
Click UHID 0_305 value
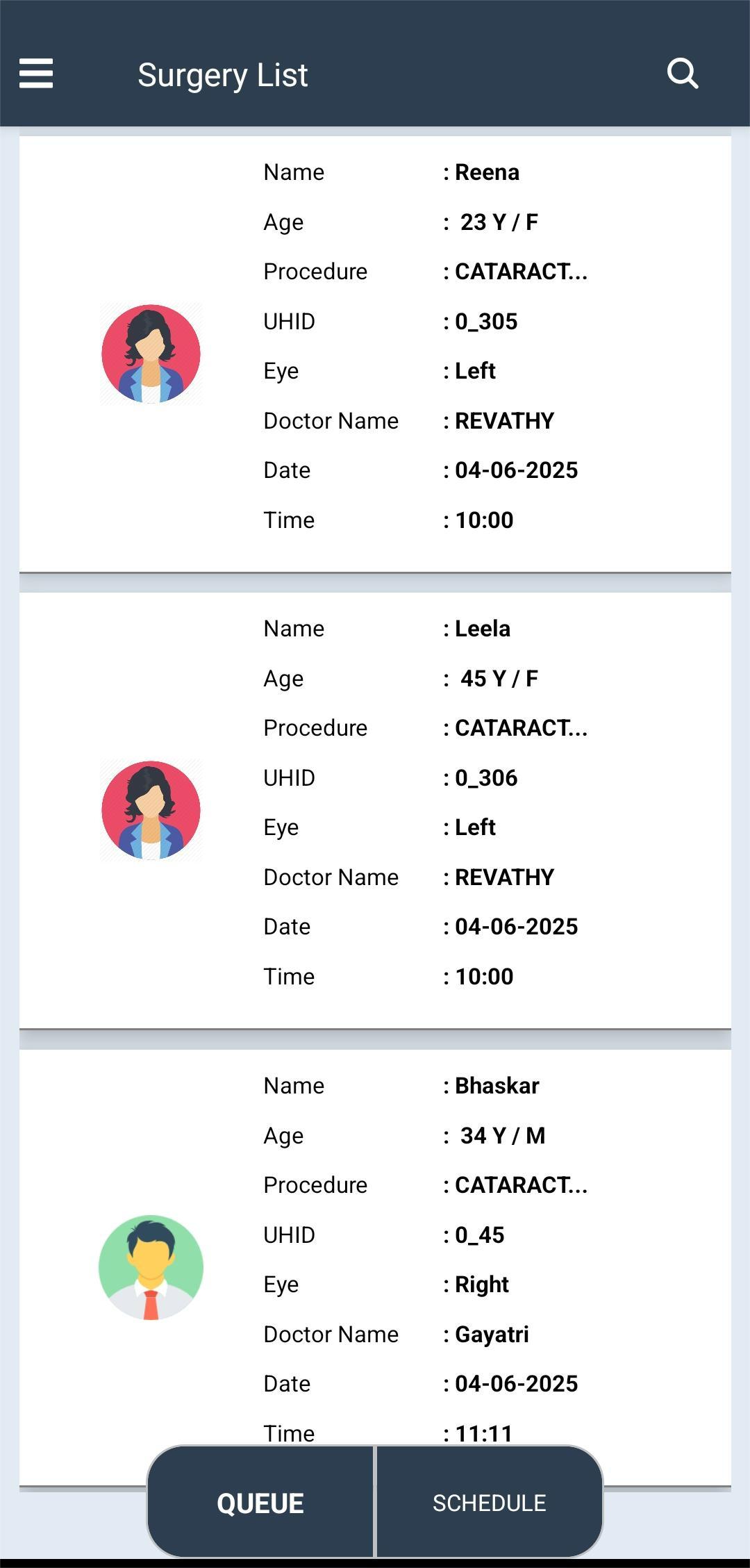click(485, 322)
